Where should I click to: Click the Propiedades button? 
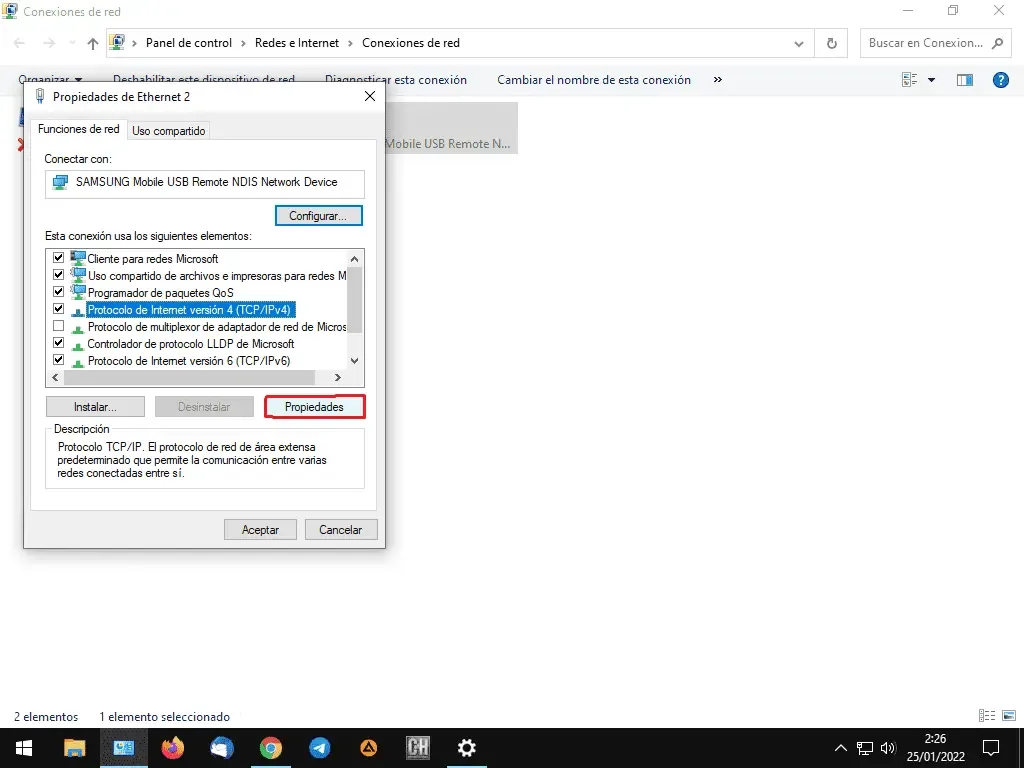click(314, 407)
